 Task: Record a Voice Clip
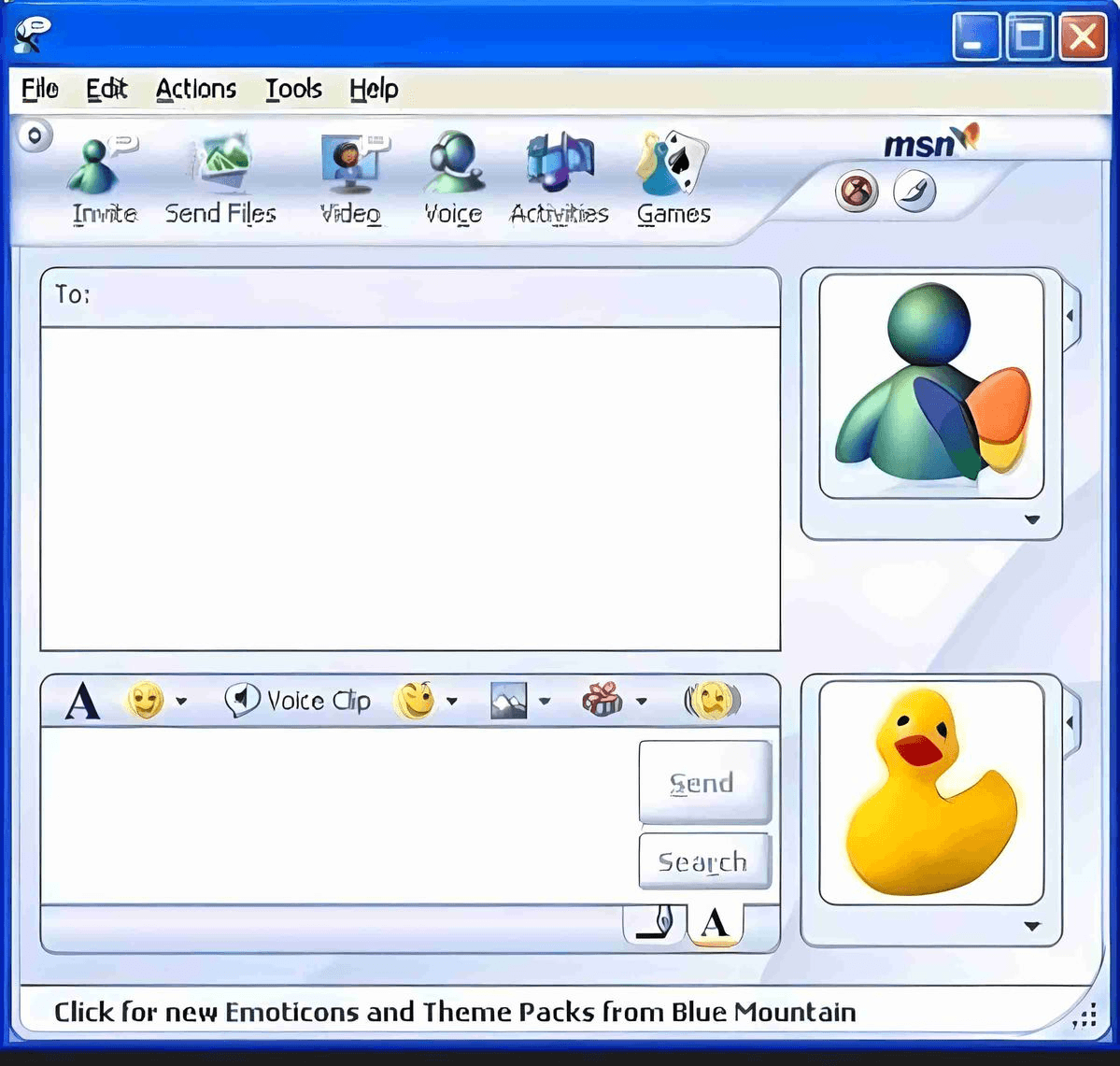pyautogui.click(x=298, y=700)
